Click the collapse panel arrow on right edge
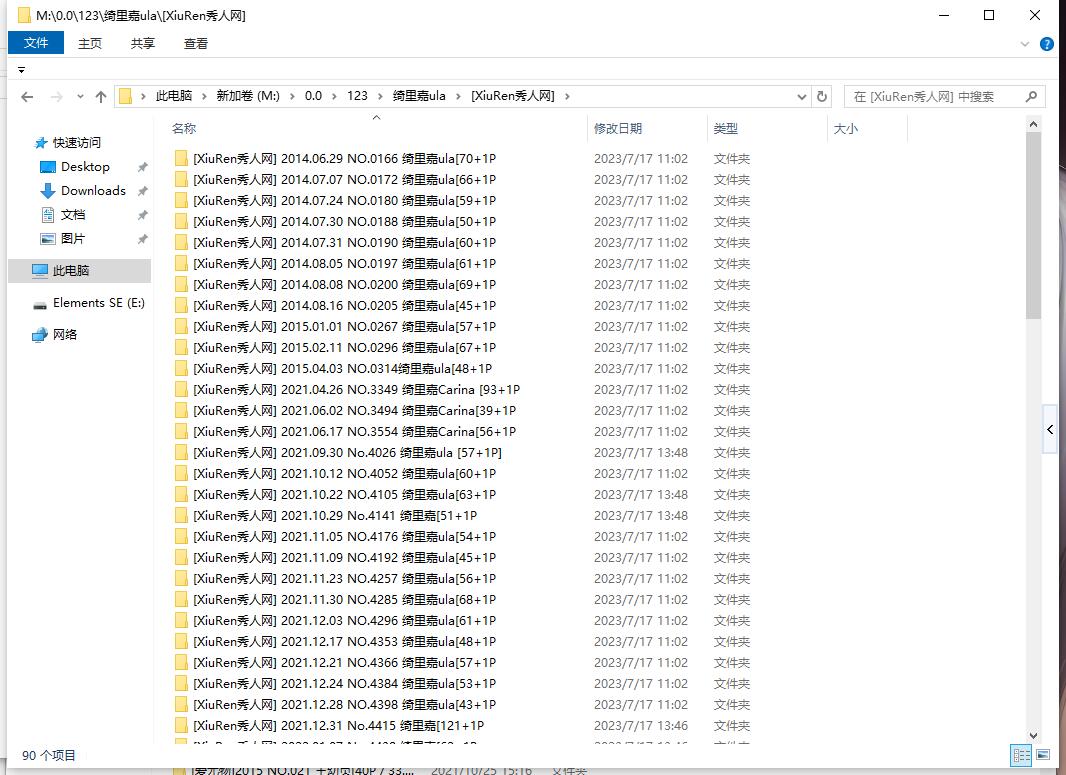The height and width of the screenshot is (775, 1066). [1050, 429]
